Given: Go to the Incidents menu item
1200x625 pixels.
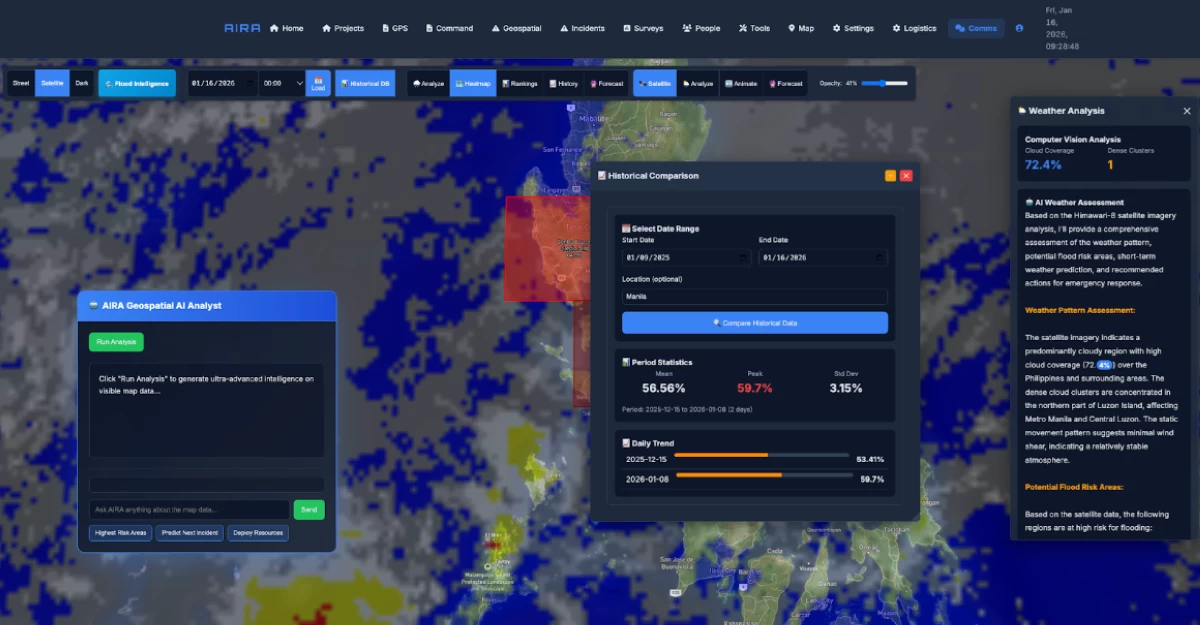Looking at the screenshot, I should pos(582,28).
